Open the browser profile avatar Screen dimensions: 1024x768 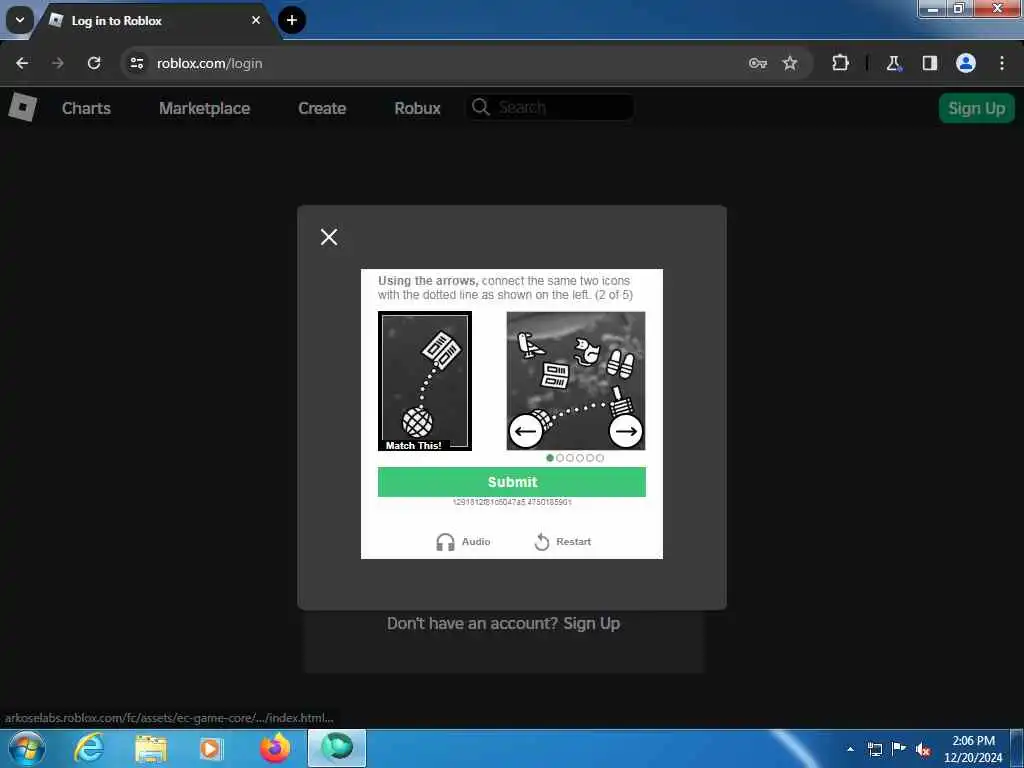click(966, 63)
